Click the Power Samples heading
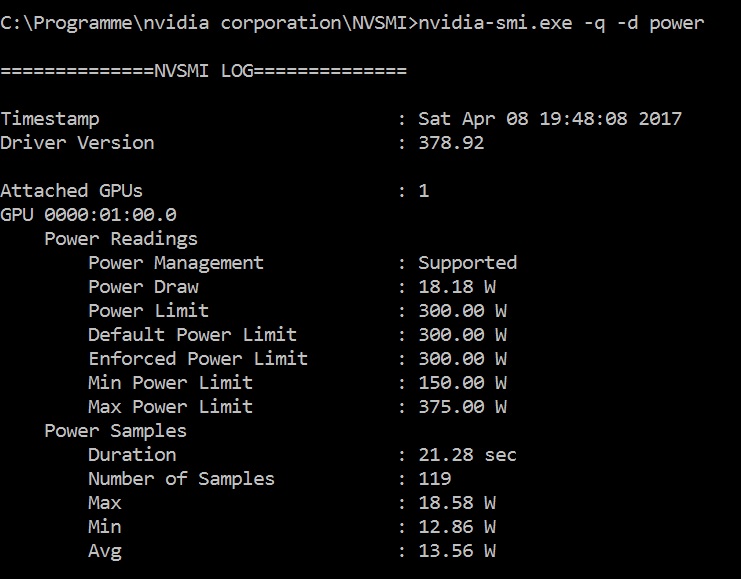Screen dimensions: 741x579 pyautogui.click(x=115, y=430)
